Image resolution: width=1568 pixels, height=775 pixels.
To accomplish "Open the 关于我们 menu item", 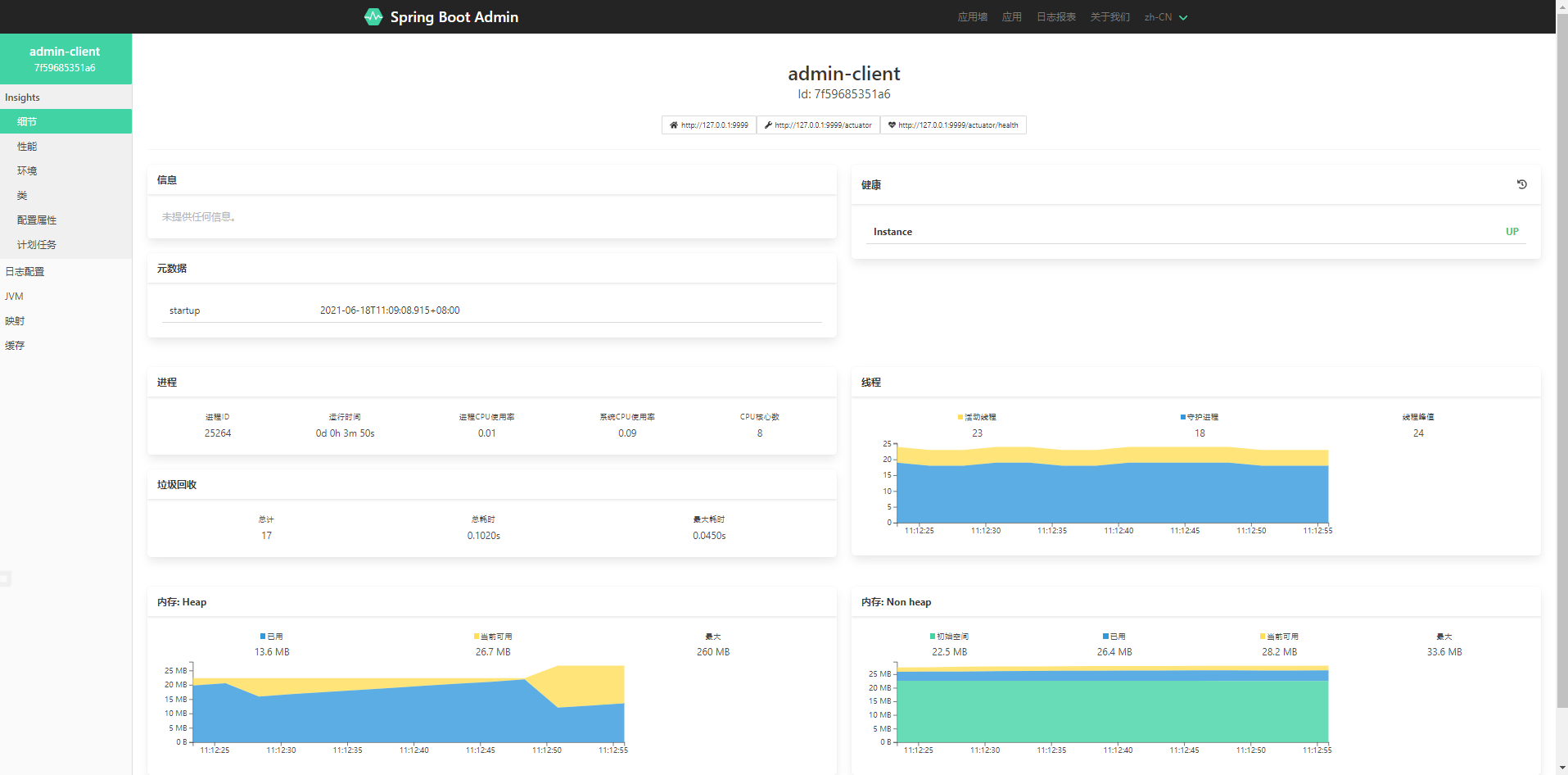I will coord(1109,17).
